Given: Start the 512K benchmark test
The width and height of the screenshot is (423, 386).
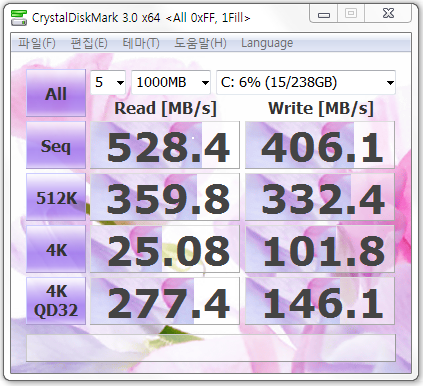Looking at the screenshot, I should click(x=56, y=197).
